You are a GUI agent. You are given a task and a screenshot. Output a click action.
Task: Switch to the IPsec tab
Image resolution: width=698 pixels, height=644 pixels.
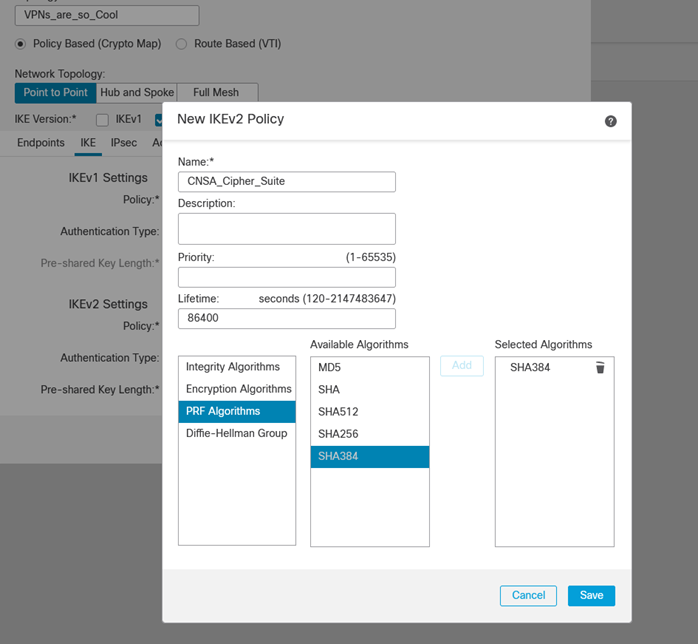(124, 142)
